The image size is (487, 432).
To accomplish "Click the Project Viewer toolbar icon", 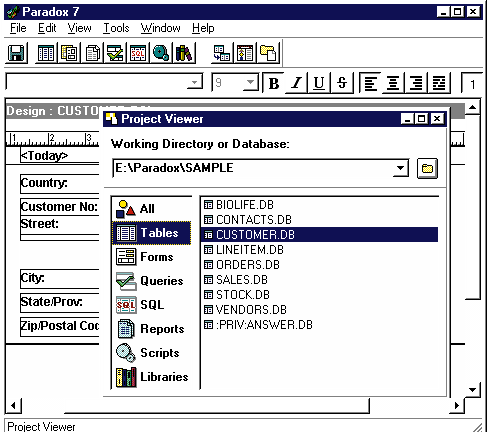I will [268, 53].
